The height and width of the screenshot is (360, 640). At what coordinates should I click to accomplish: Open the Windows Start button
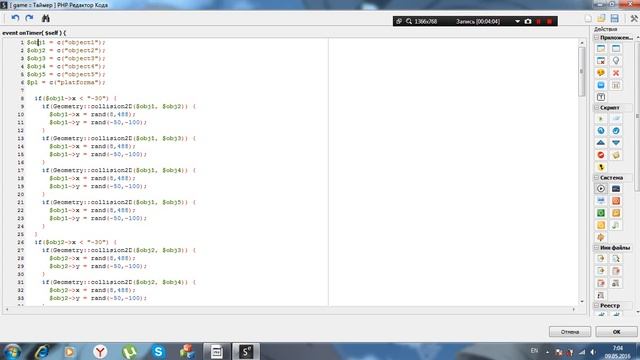pos(12,351)
